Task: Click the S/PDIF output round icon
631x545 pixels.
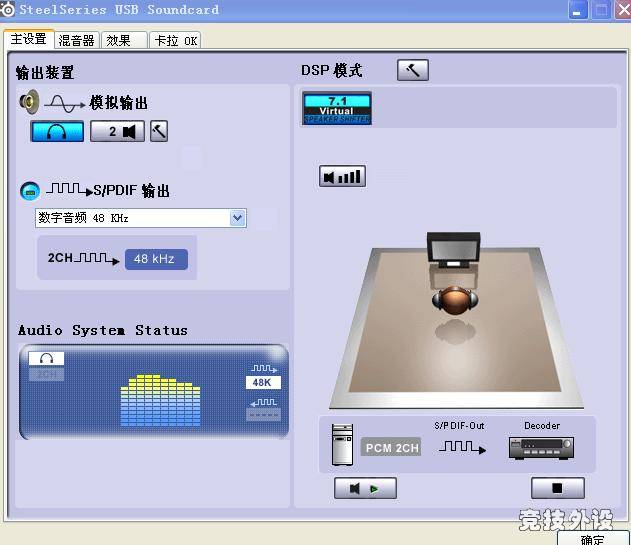Action: [30, 191]
